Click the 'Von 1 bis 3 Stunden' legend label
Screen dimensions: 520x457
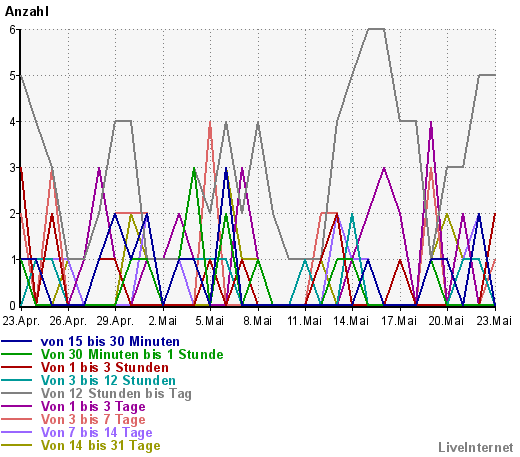click(105, 367)
